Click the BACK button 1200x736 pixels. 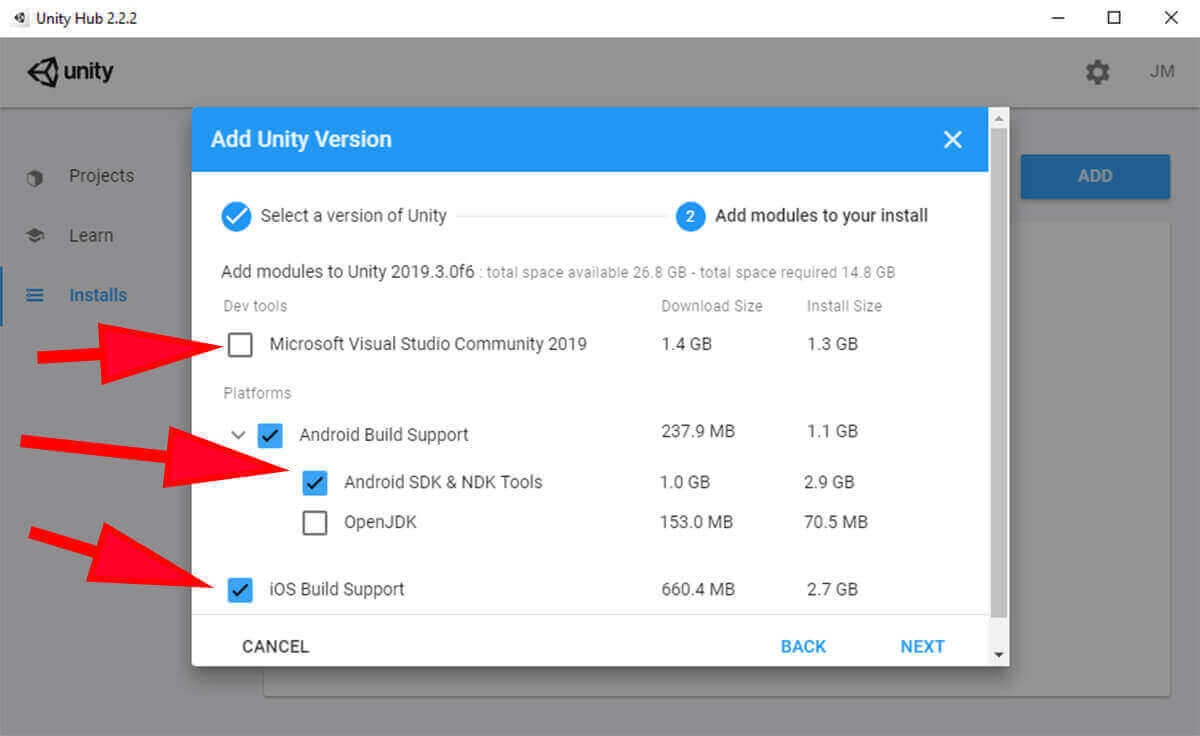point(803,647)
